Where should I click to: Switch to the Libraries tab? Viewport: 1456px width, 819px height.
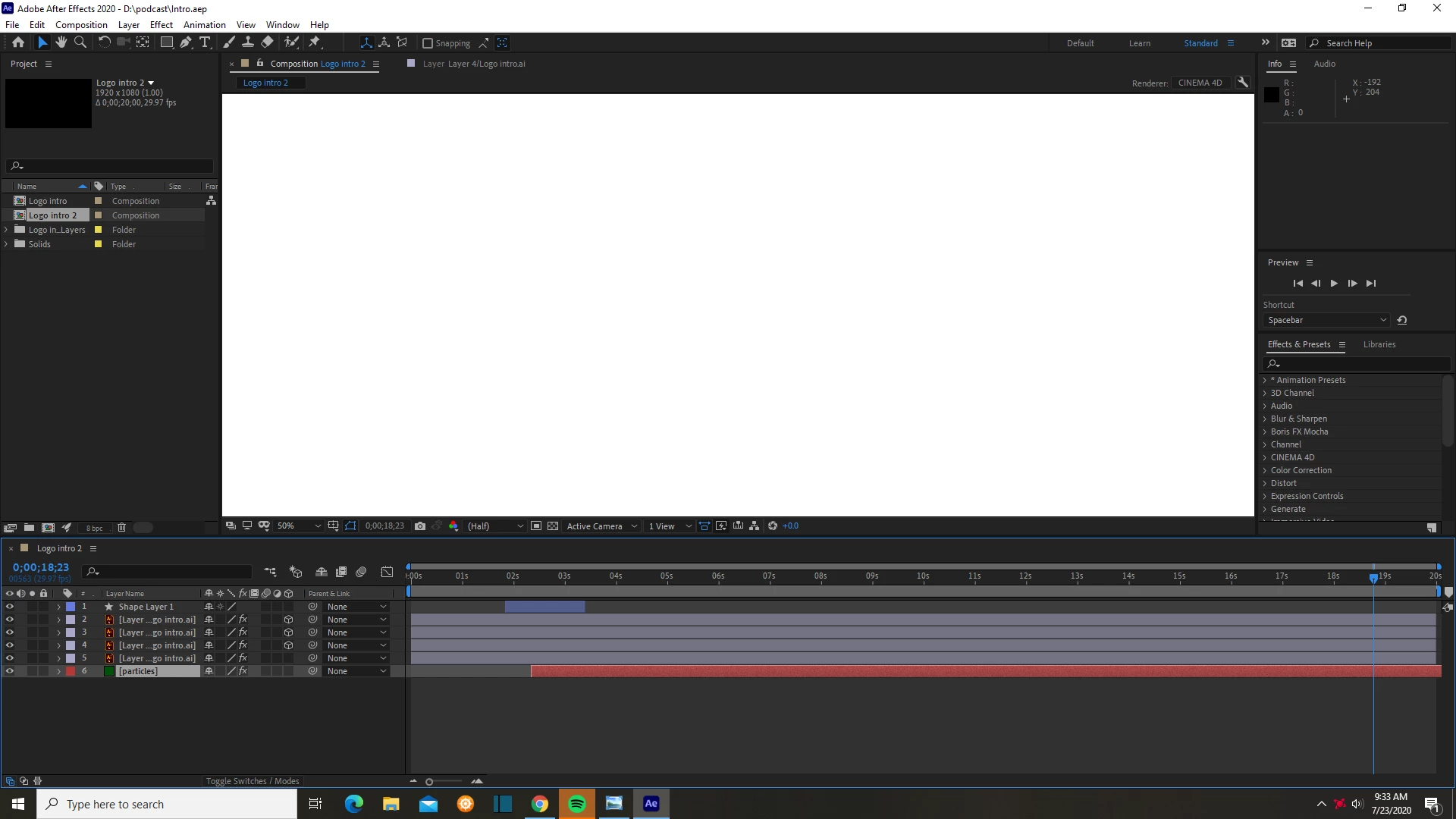(1379, 344)
